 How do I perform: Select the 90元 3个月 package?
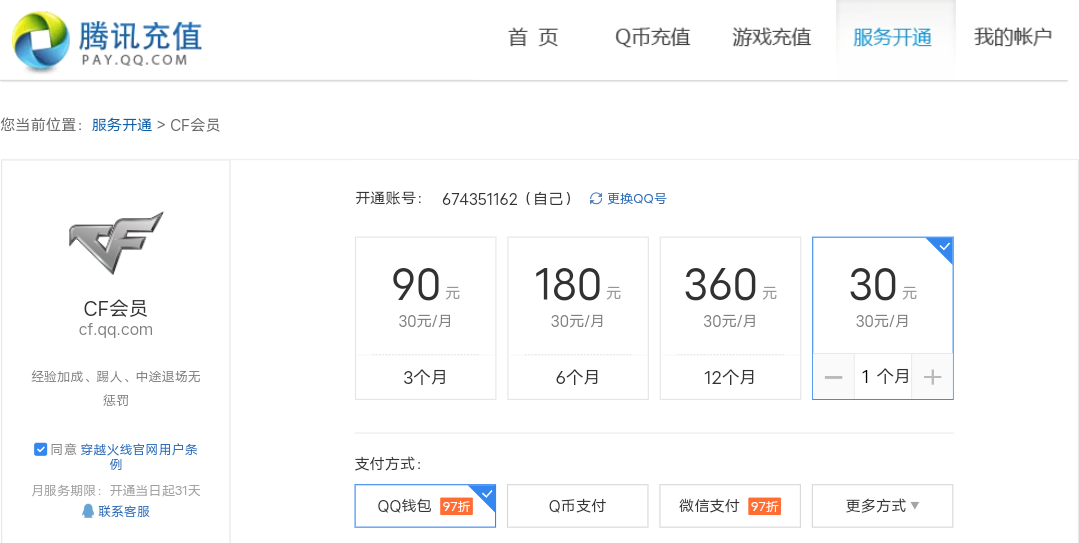425,318
